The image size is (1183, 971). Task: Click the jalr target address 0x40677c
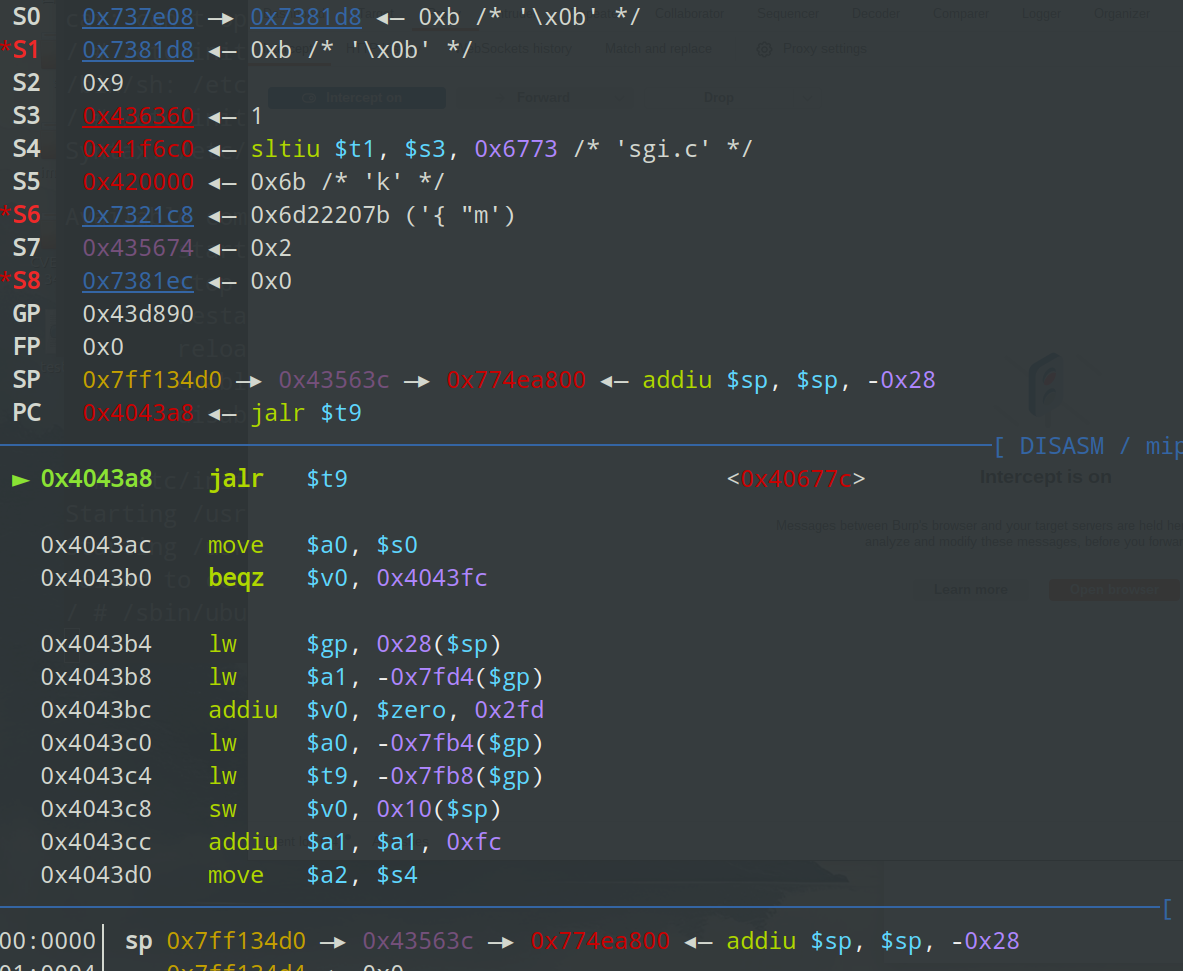point(796,479)
